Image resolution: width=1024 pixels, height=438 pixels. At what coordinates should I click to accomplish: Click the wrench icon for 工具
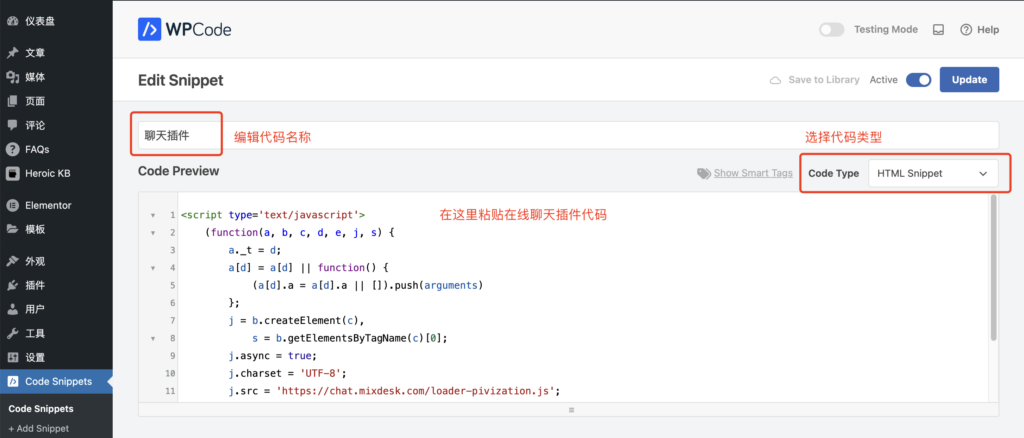(x=12, y=334)
